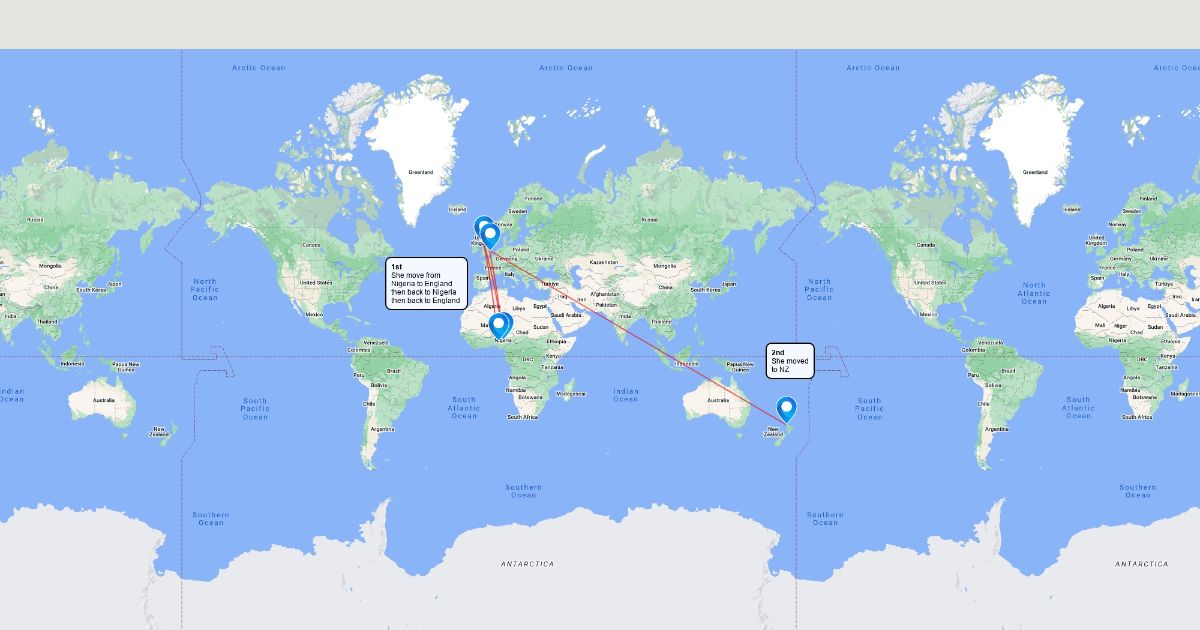Click the front map pin on Nigeria

coord(498,325)
